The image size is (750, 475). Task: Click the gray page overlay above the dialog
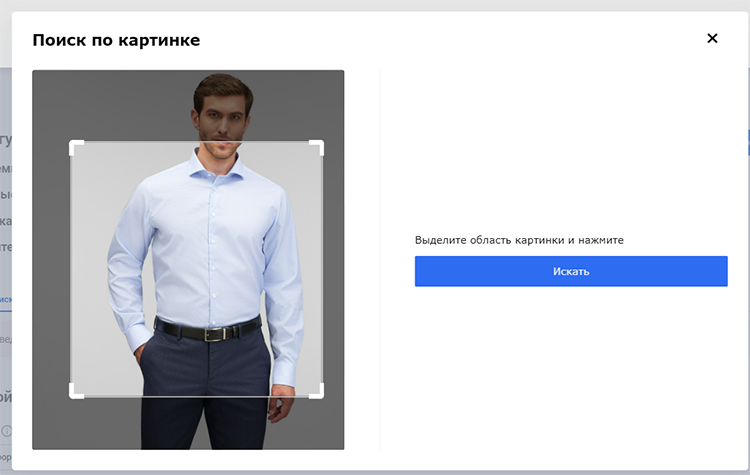(375, 5)
